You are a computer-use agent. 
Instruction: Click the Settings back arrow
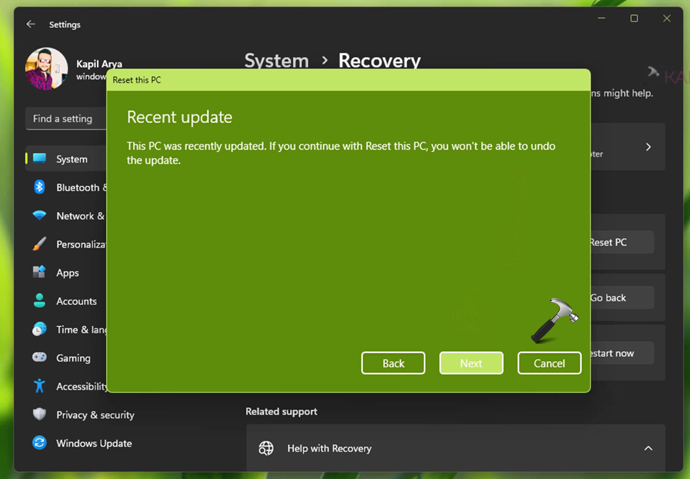(x=30, y=24)
